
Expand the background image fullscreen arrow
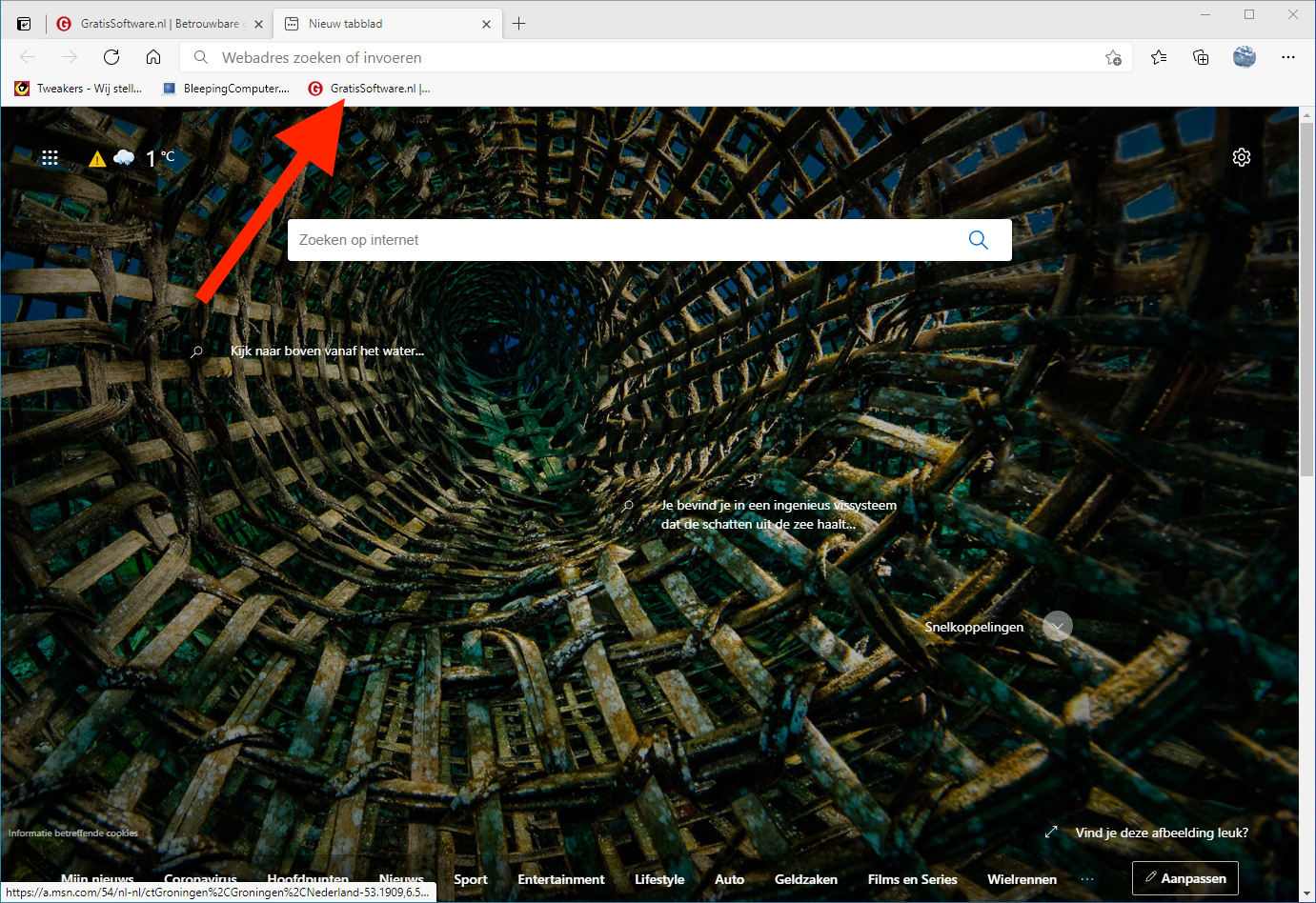1051,833
